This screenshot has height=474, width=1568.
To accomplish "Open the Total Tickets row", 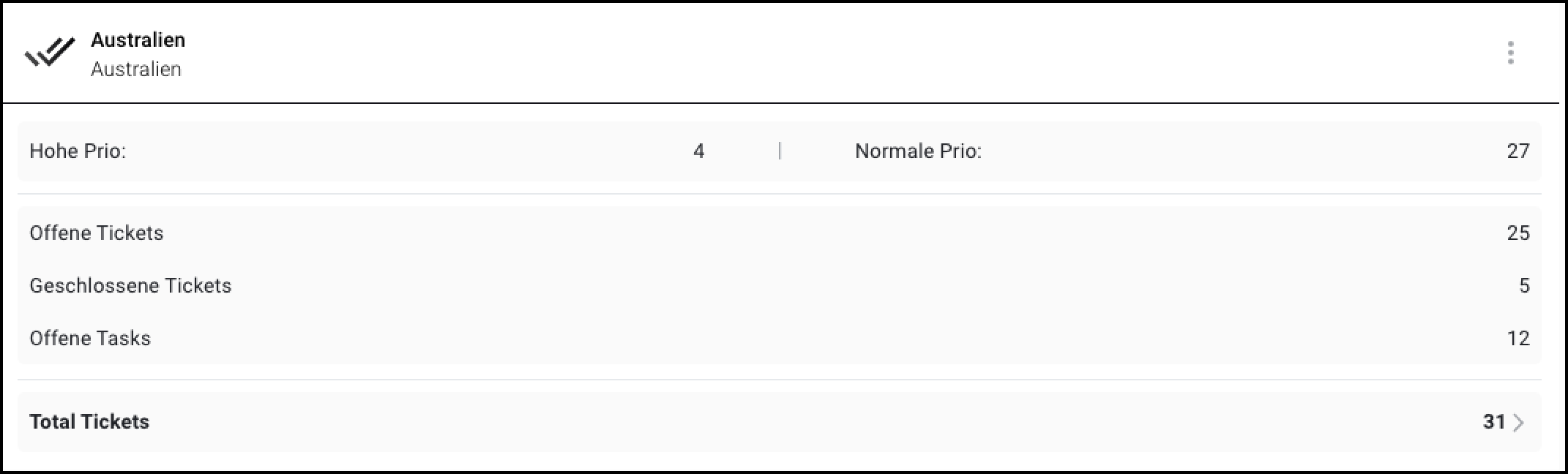I will click(x=89, y=422).
